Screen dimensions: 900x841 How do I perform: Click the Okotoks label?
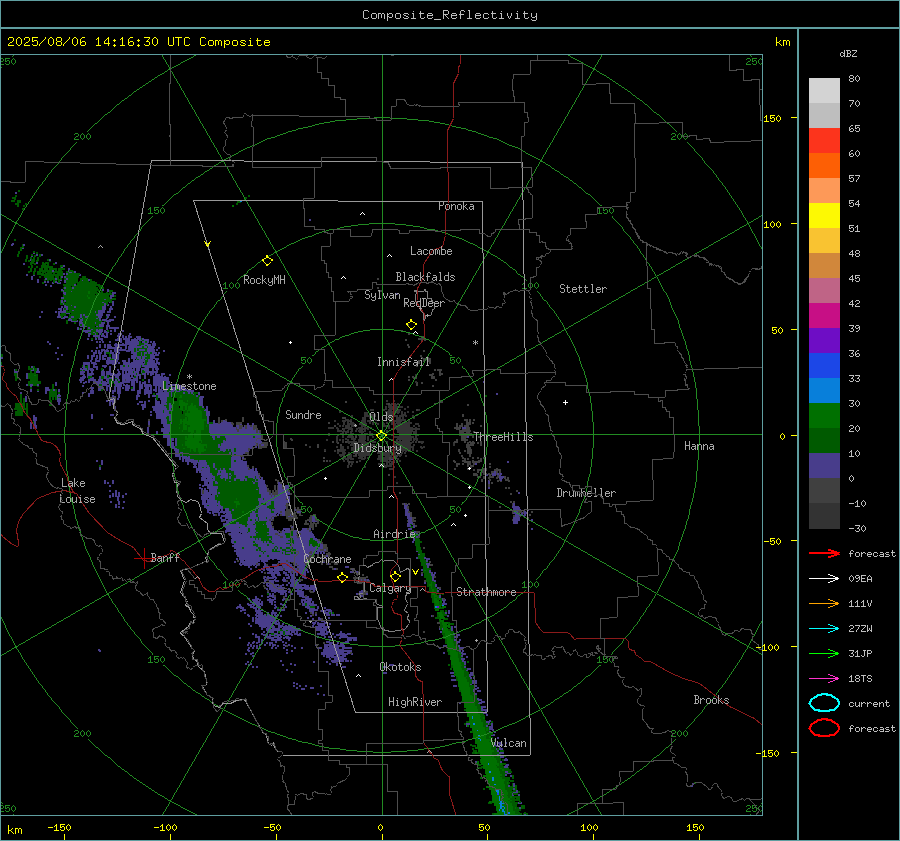pyautogui.click(x=400, y=667)
